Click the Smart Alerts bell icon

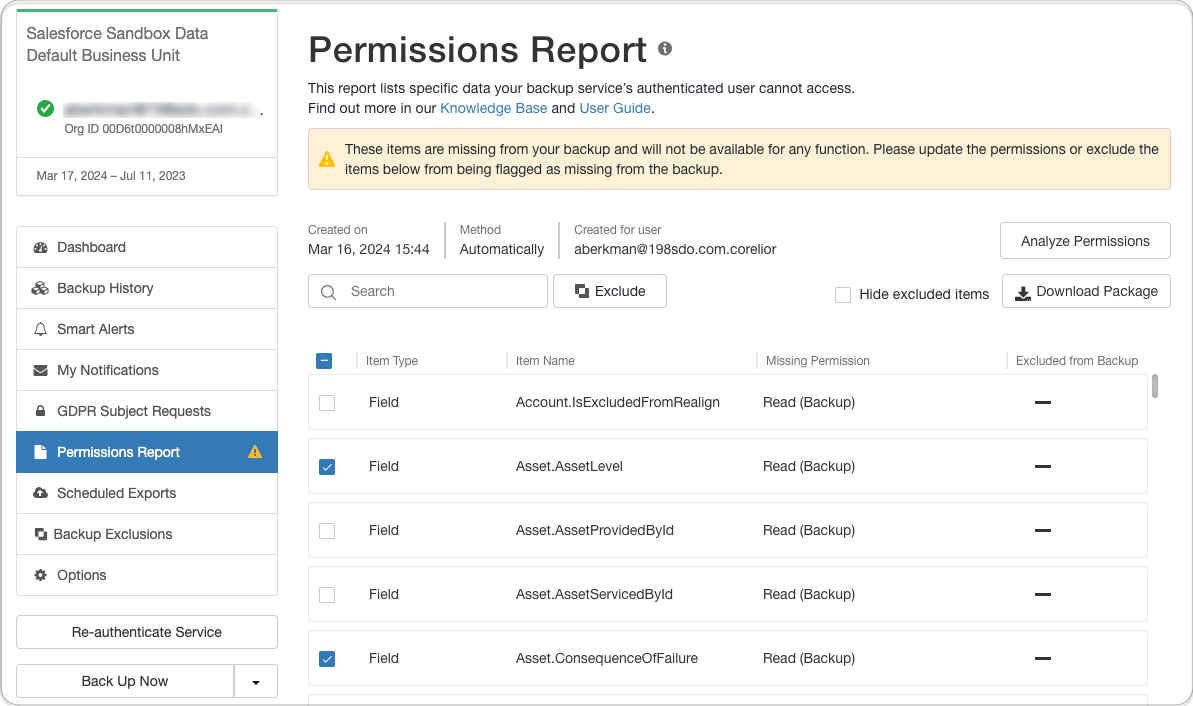pos(40,330)
